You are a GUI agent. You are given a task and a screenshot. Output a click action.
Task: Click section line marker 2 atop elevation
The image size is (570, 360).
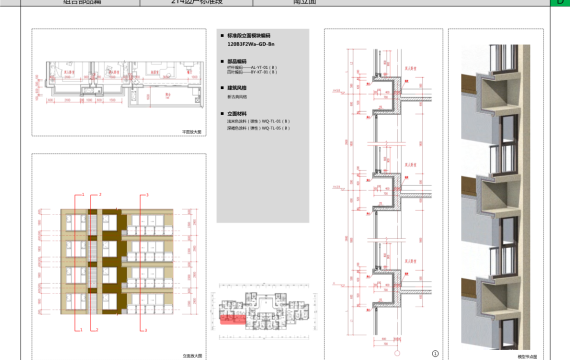[x=100, y=195]
